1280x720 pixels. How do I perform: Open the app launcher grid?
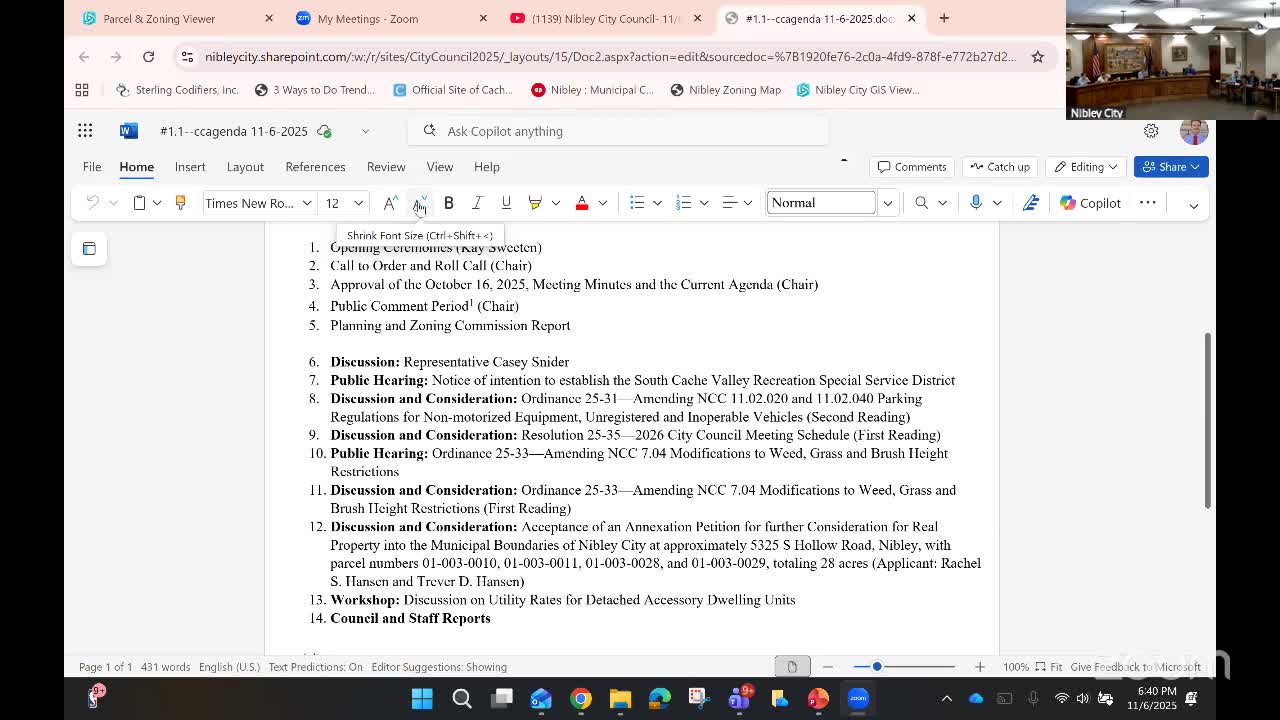click(85, 131)
